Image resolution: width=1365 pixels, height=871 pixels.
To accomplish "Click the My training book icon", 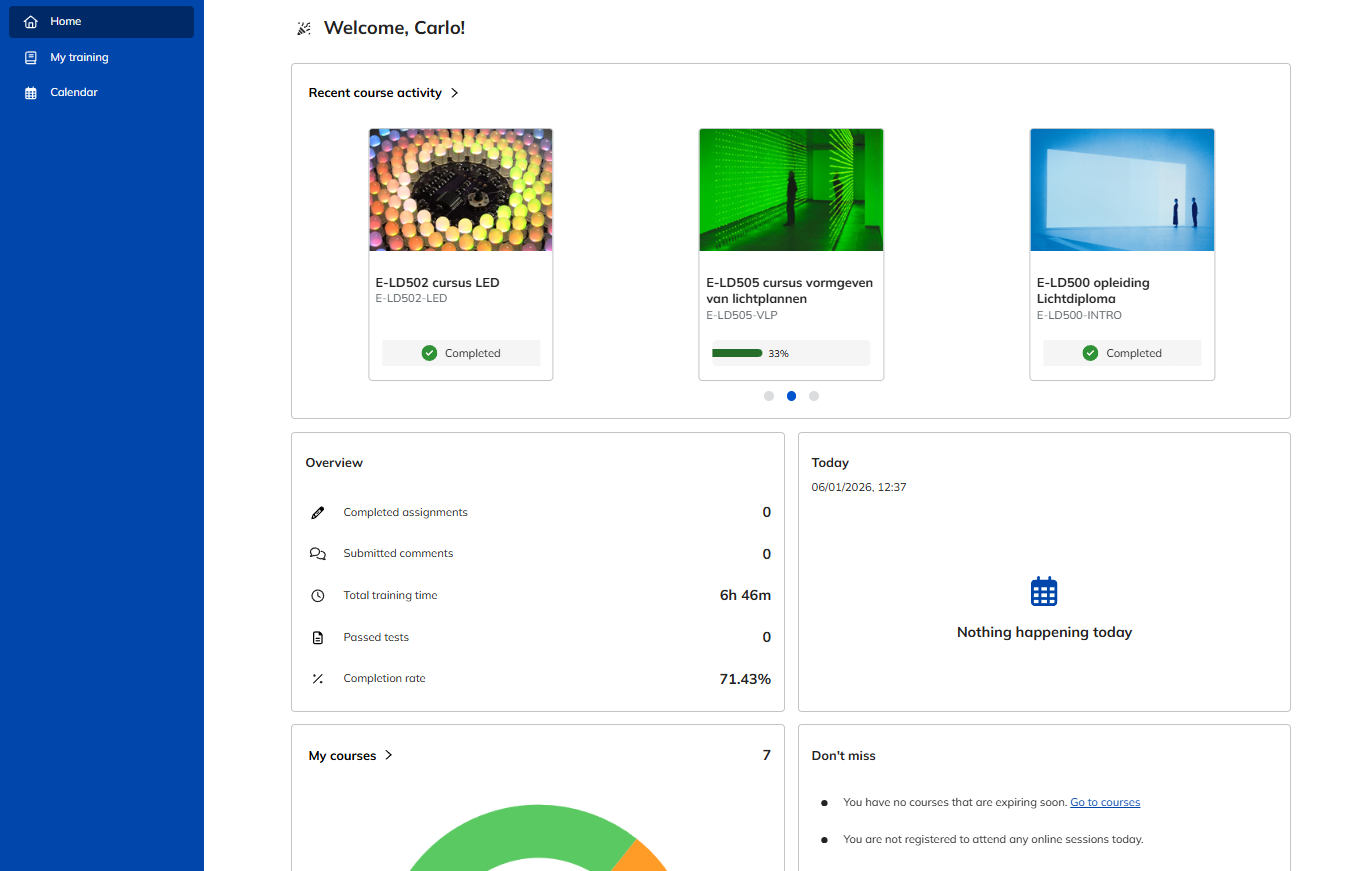I will point(31,58).
